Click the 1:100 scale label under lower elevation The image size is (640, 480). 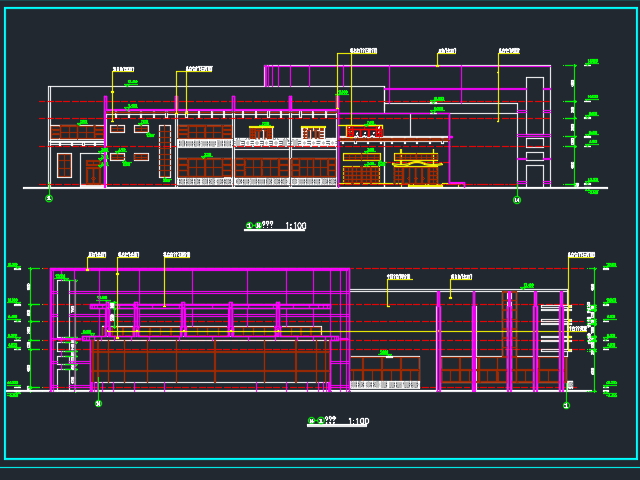[x=358, y=422]
